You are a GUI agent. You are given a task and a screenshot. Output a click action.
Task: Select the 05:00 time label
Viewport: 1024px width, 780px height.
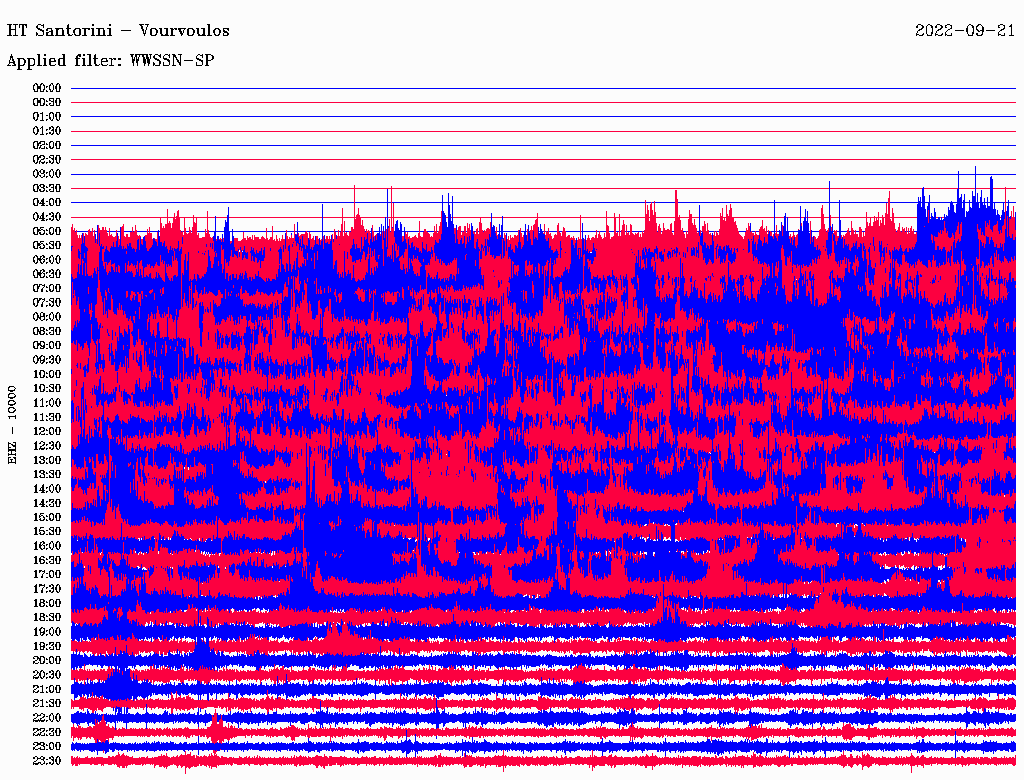(x=47, y=231)
